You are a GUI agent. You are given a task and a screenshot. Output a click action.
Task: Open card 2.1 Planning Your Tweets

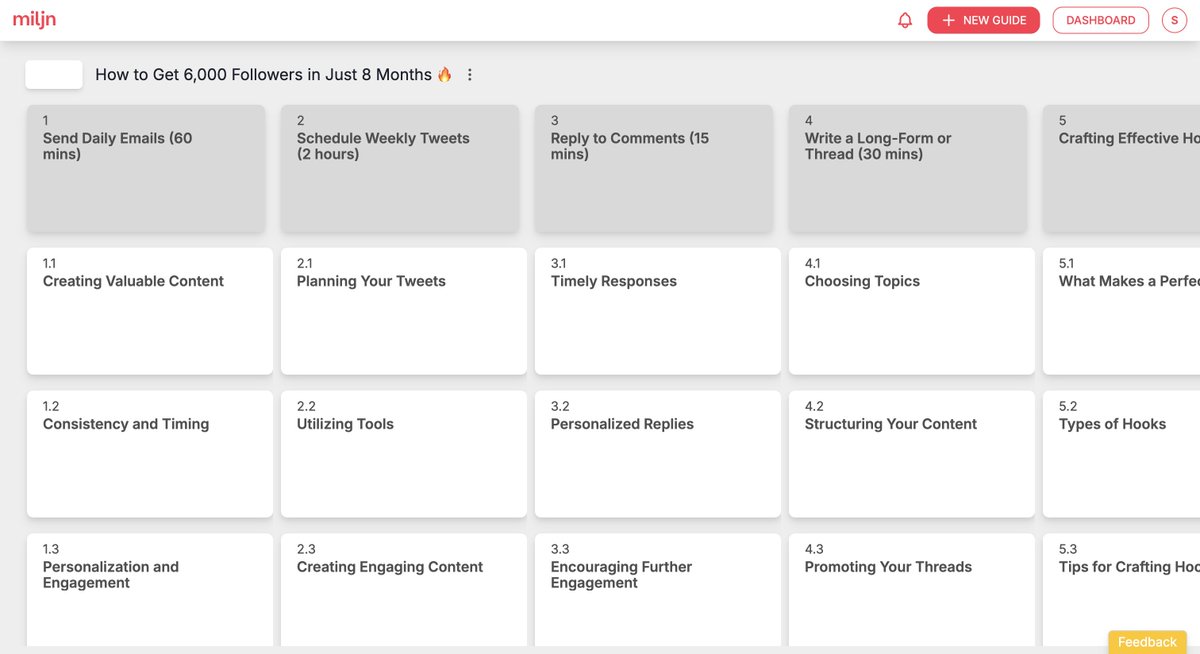[x=404, y=311]
